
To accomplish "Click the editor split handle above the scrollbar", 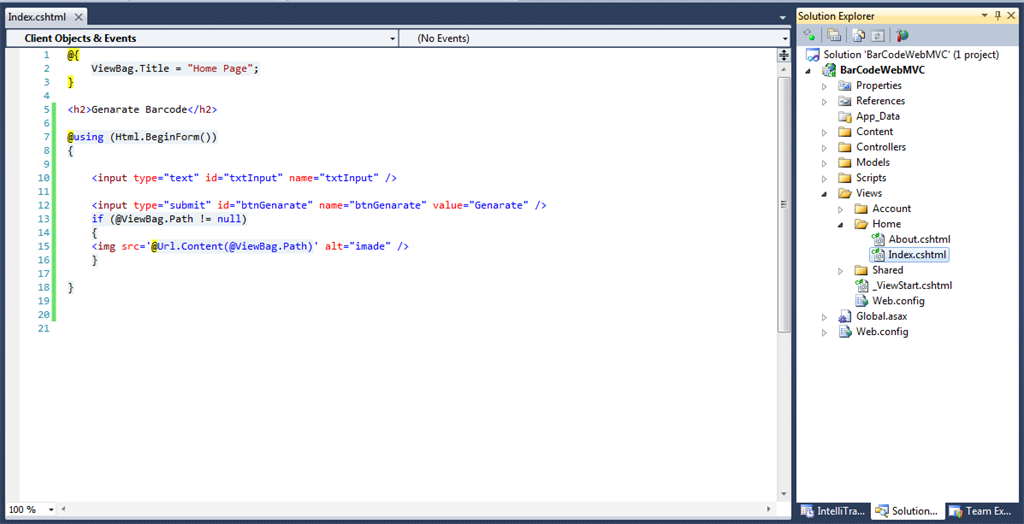I will click(x=784, y=56).
